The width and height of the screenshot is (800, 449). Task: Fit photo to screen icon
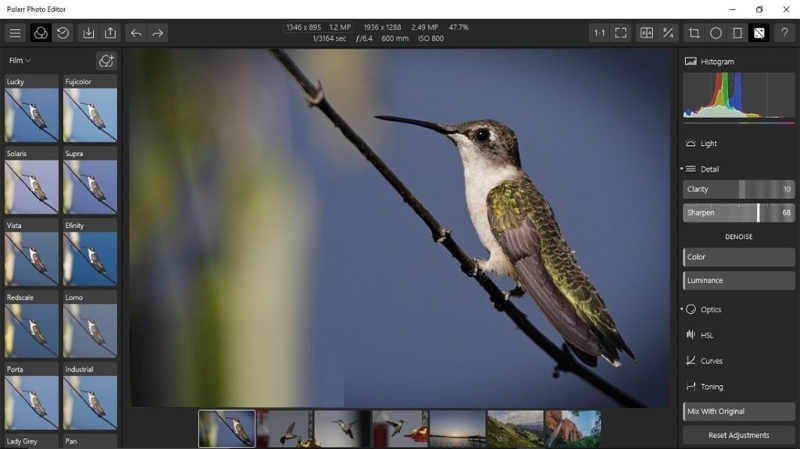coord(621,33)
